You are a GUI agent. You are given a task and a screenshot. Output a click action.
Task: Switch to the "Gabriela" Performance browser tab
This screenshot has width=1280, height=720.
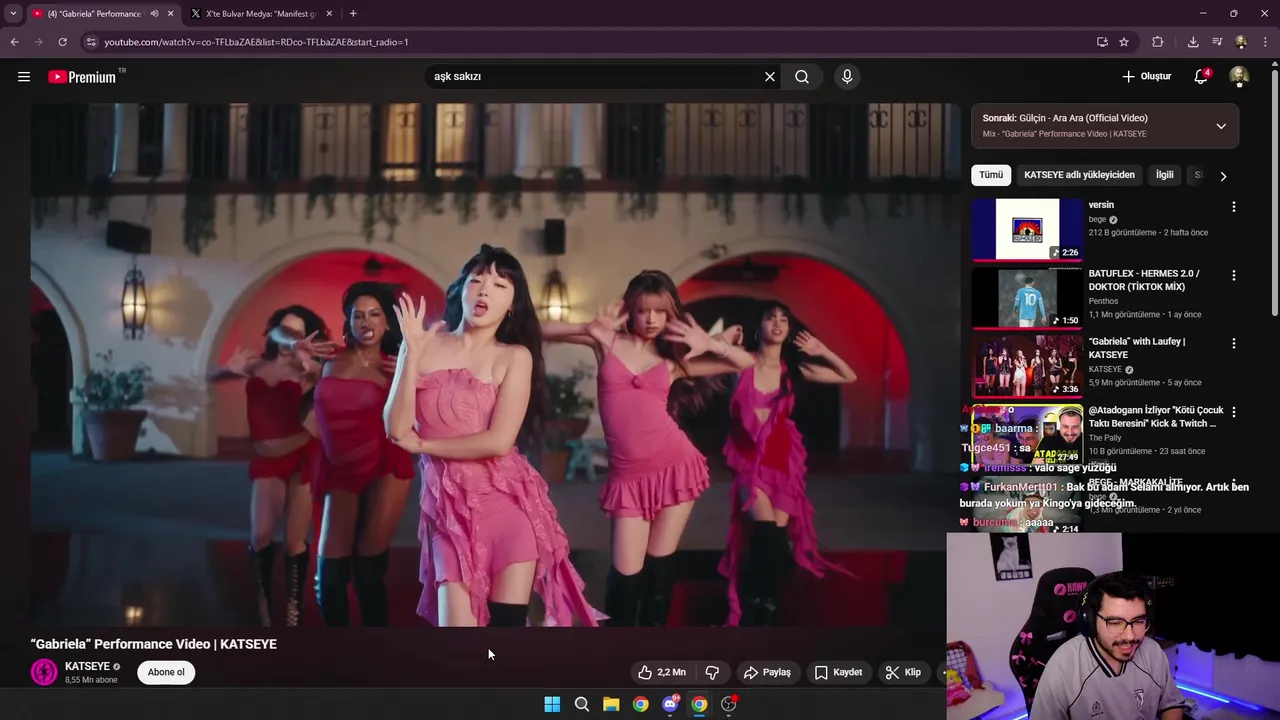[x=95, y=14]
